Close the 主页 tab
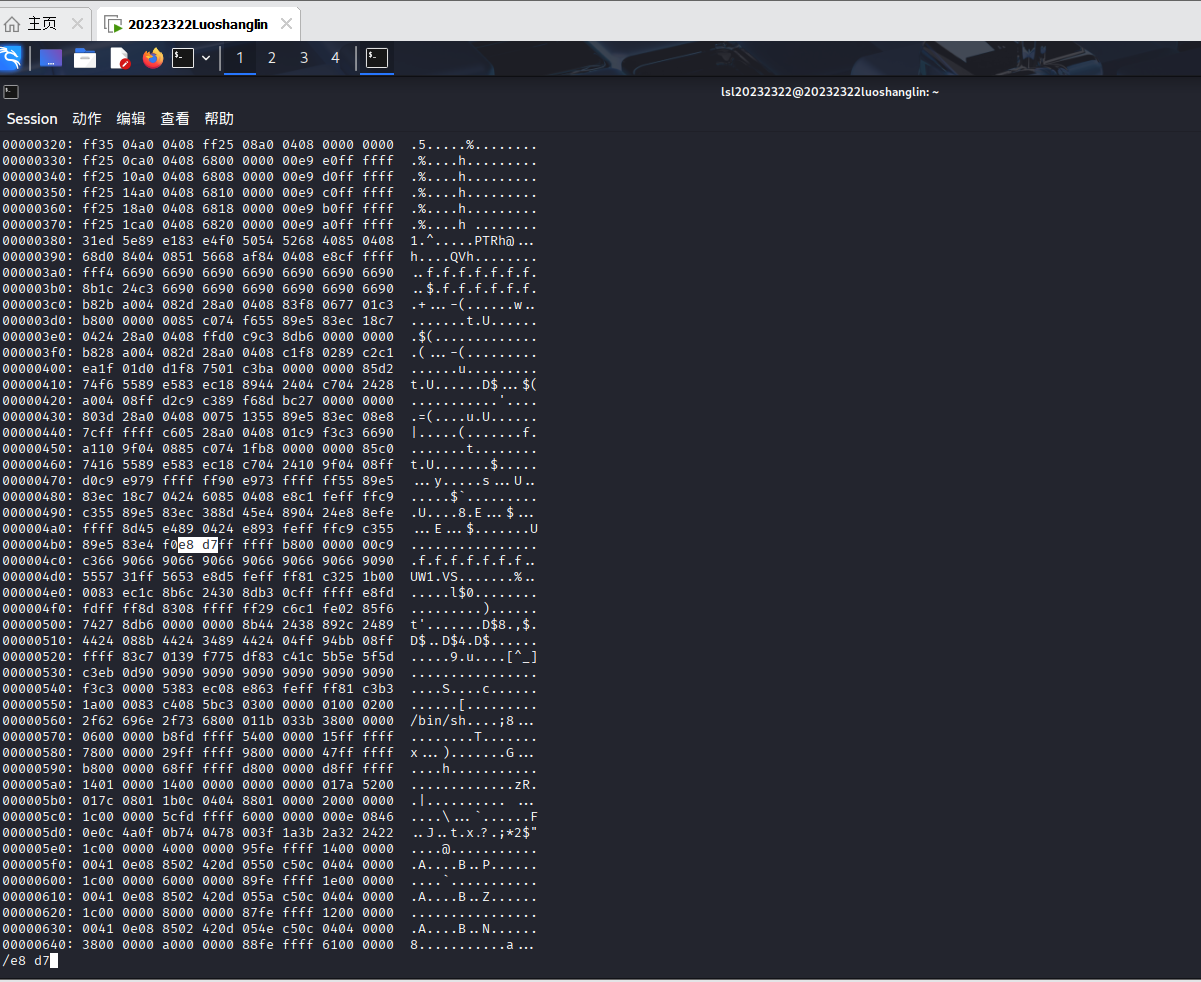This screenshot has width=1201, height=982. pos(77,23)
